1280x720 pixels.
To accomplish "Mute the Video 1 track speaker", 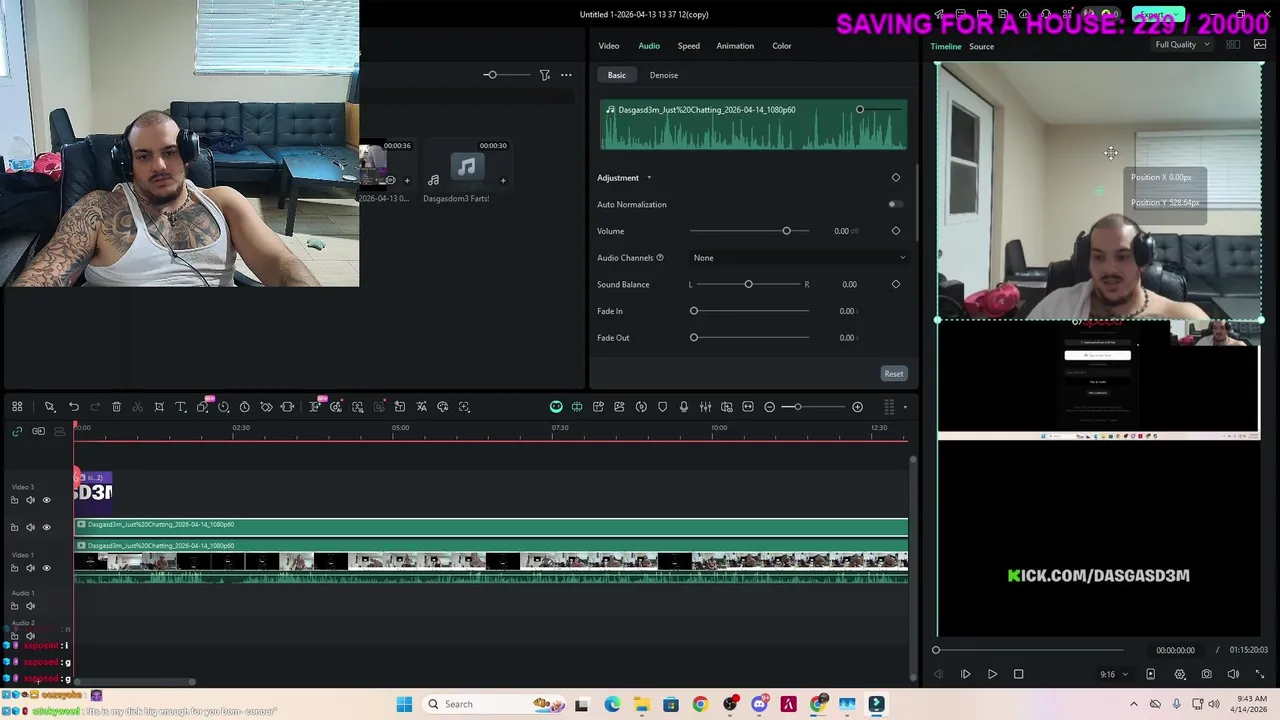I will [30, 568].
